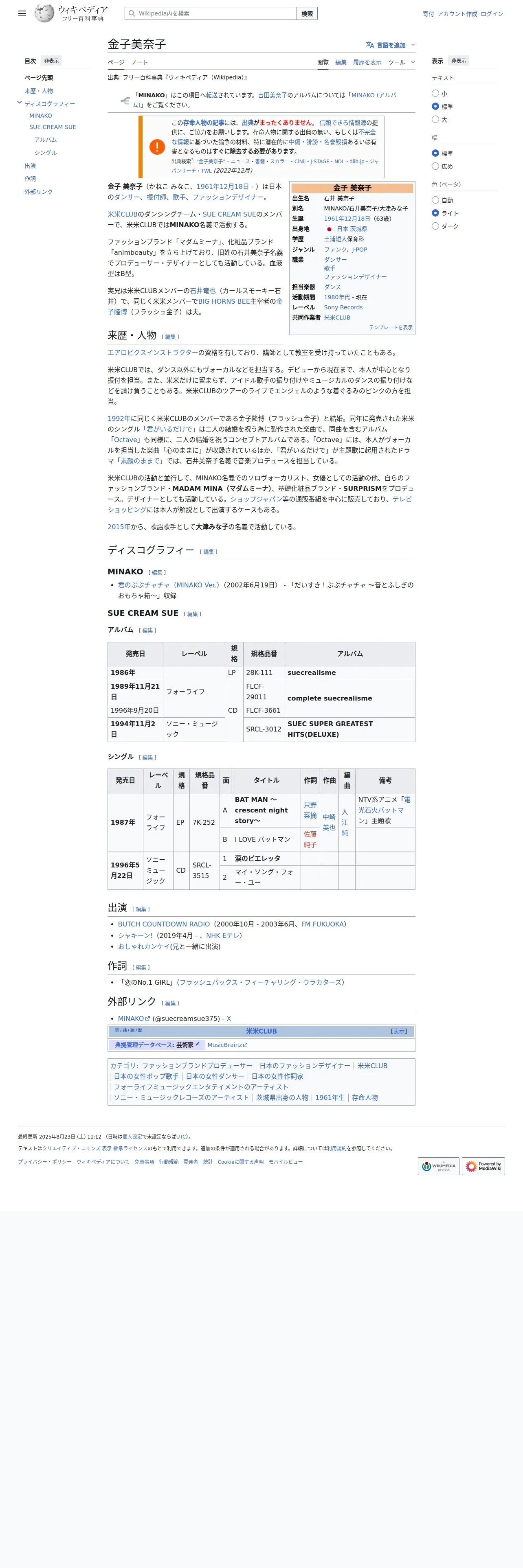Edit the ディスコグラフィー section
The height and width of the screenshot is (1568, 523).
pyautogui.click(x=209, y=552)
